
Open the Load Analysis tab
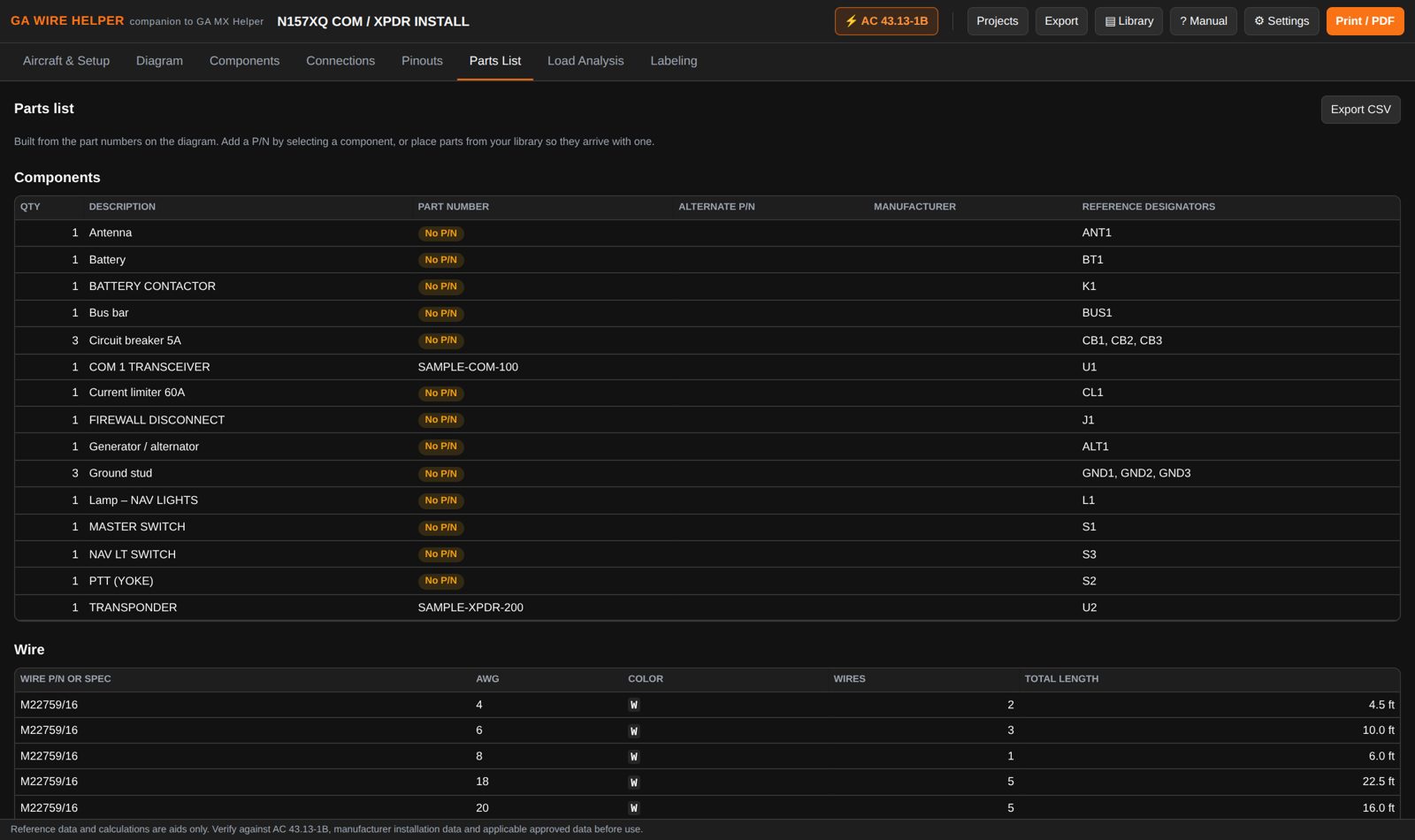click(x=585, y=61)
